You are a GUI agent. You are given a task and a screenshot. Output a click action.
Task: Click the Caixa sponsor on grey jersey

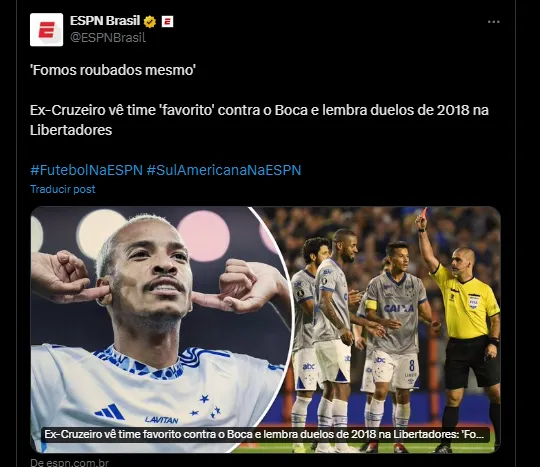(x=398, y=308)
